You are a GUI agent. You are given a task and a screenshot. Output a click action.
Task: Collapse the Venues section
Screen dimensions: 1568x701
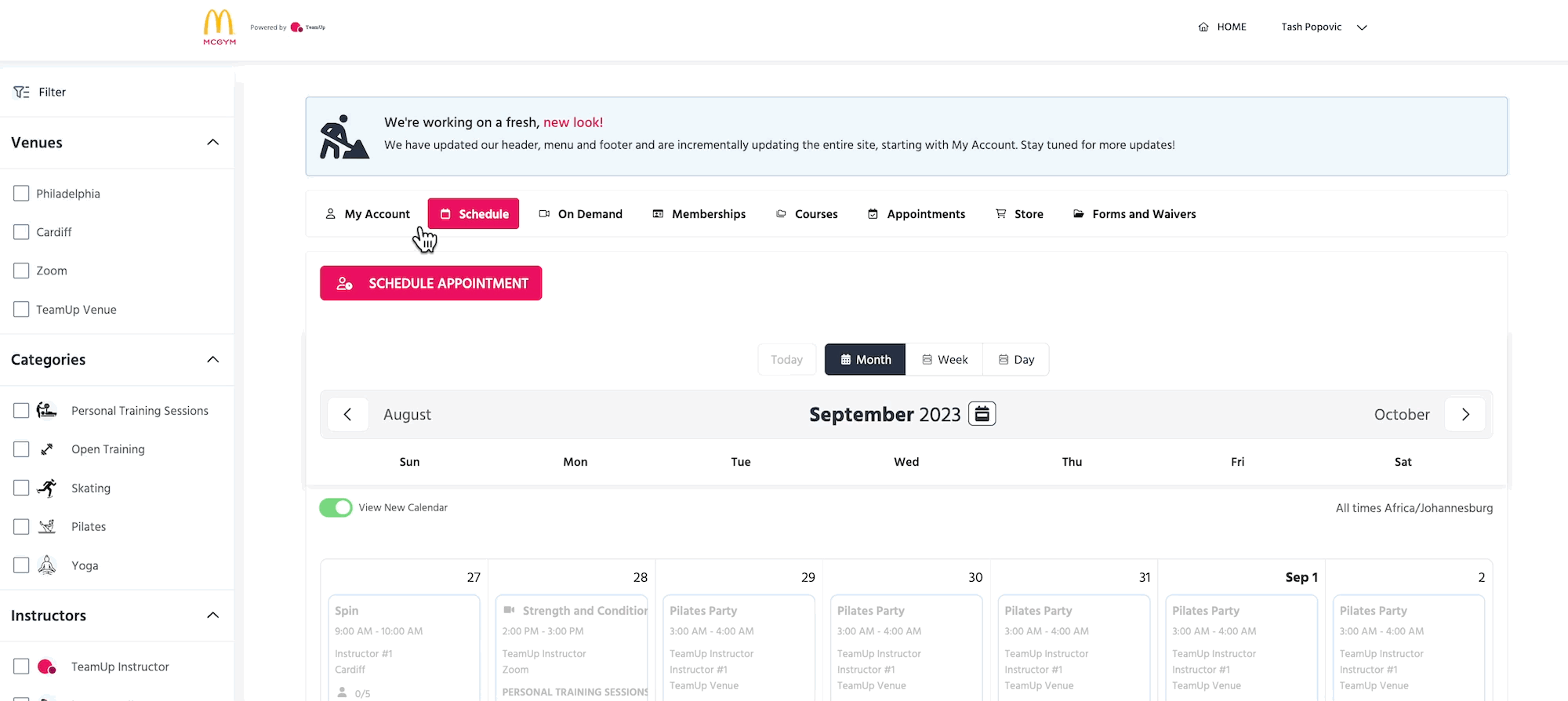[212, 143]
